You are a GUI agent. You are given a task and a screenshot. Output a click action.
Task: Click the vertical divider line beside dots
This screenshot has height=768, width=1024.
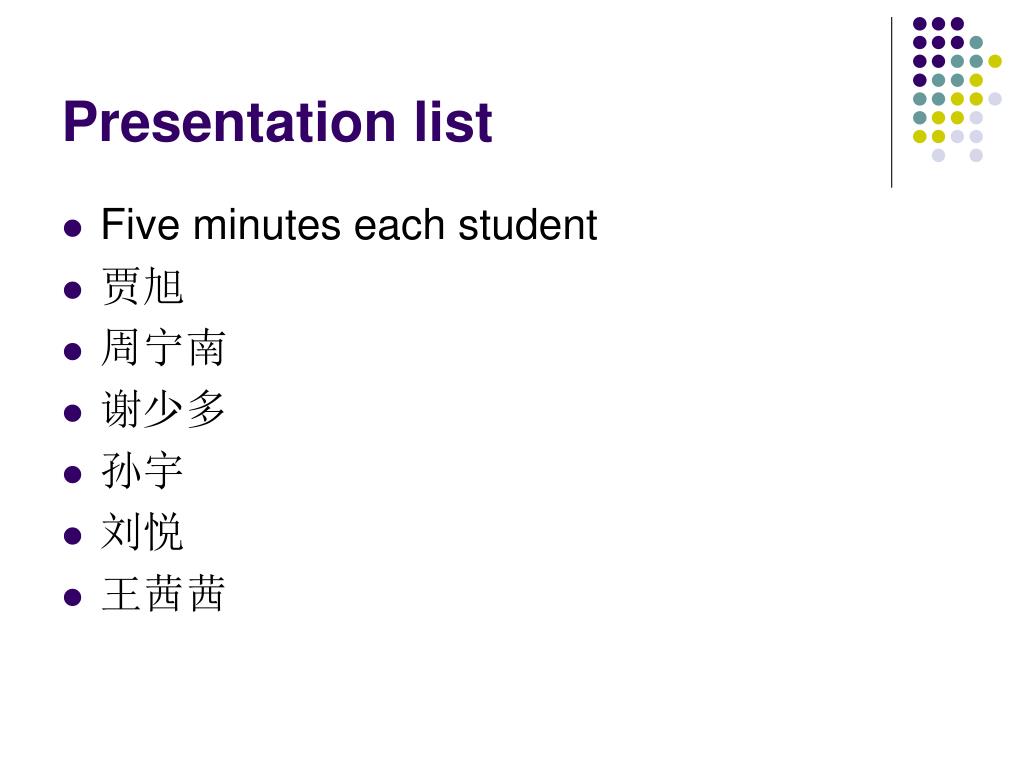[891, 103]
